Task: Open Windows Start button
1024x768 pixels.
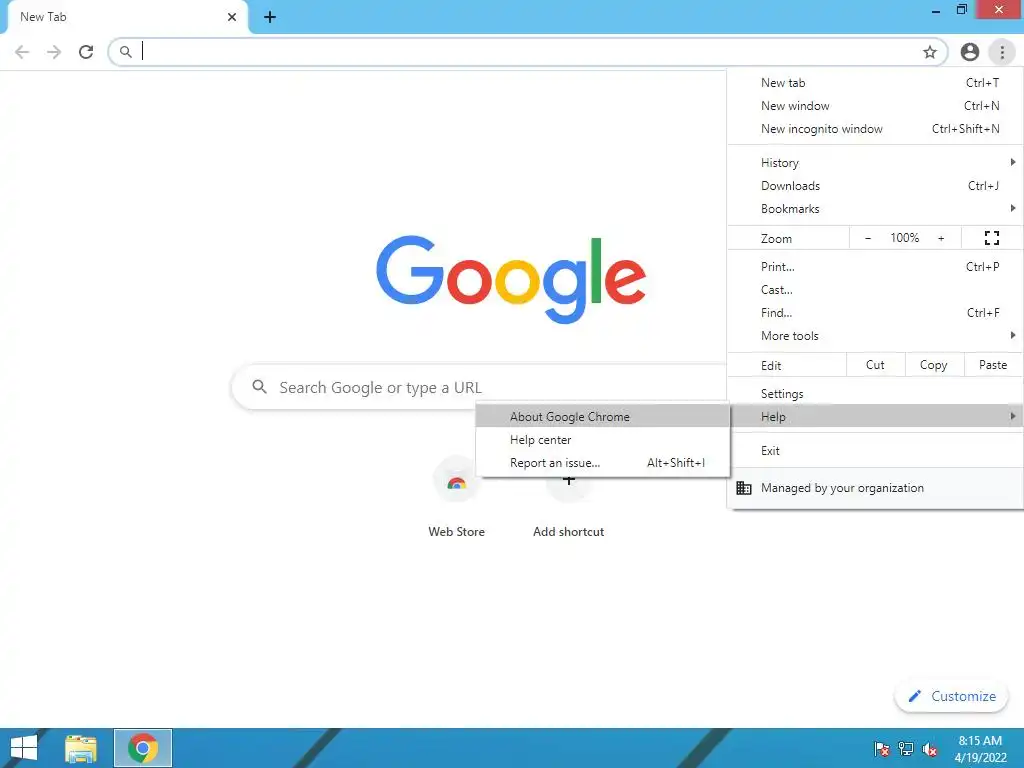Action: point(24,748)
